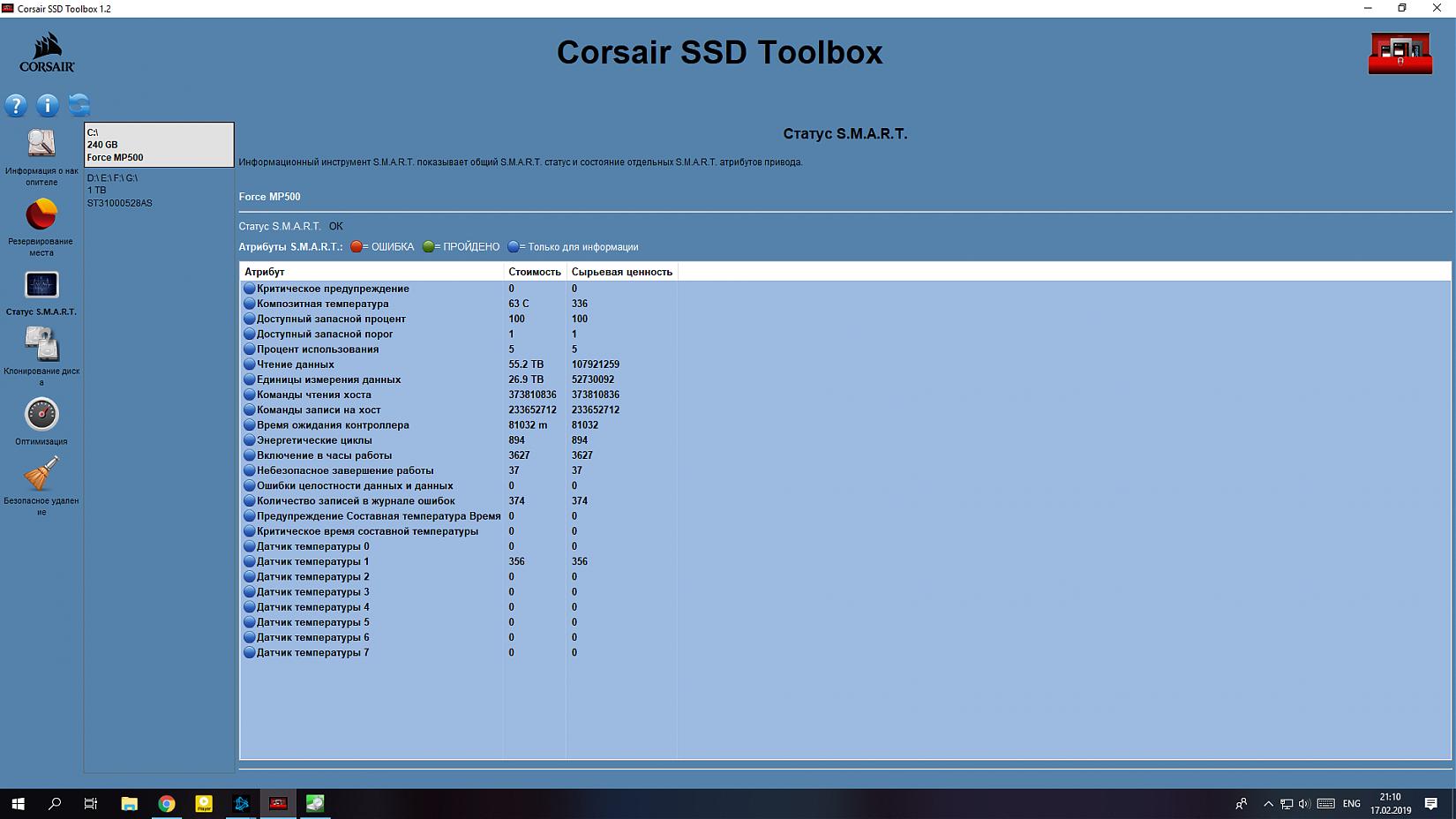The image size is (1456, 819).
Task: Click the ENG language indicator in tray
Action: [1351, 803]
